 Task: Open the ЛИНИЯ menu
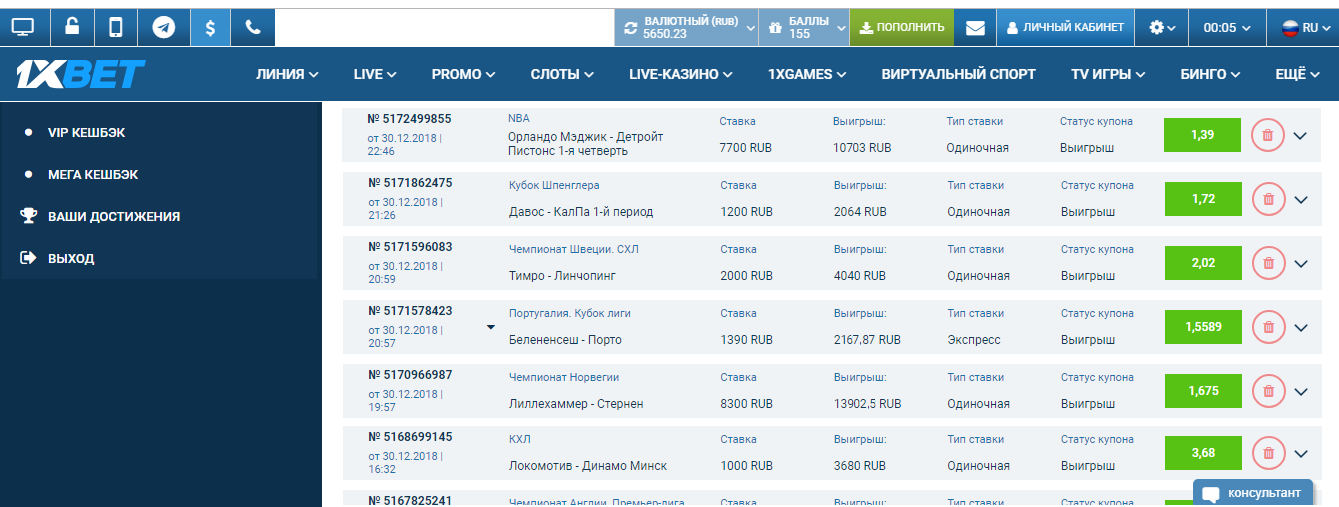pos(287,74)
